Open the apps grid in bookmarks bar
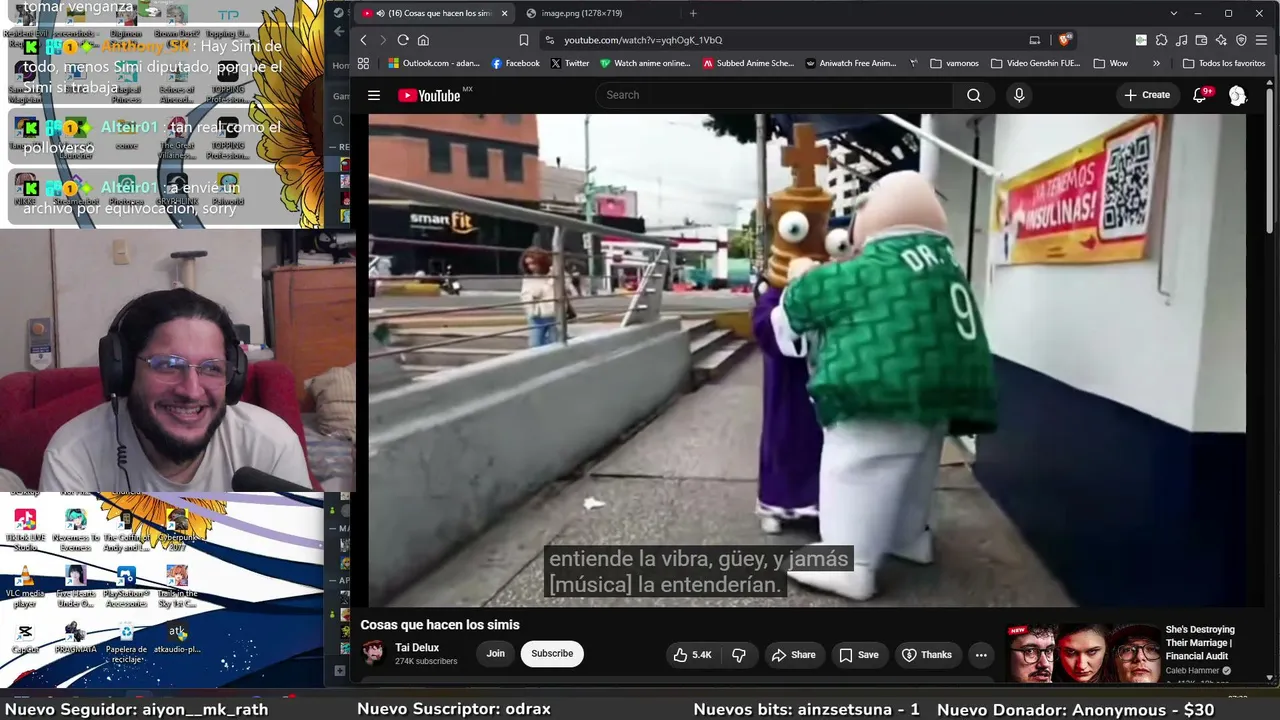The width and height of the screenshot is (1280, 720). point(363,63)
